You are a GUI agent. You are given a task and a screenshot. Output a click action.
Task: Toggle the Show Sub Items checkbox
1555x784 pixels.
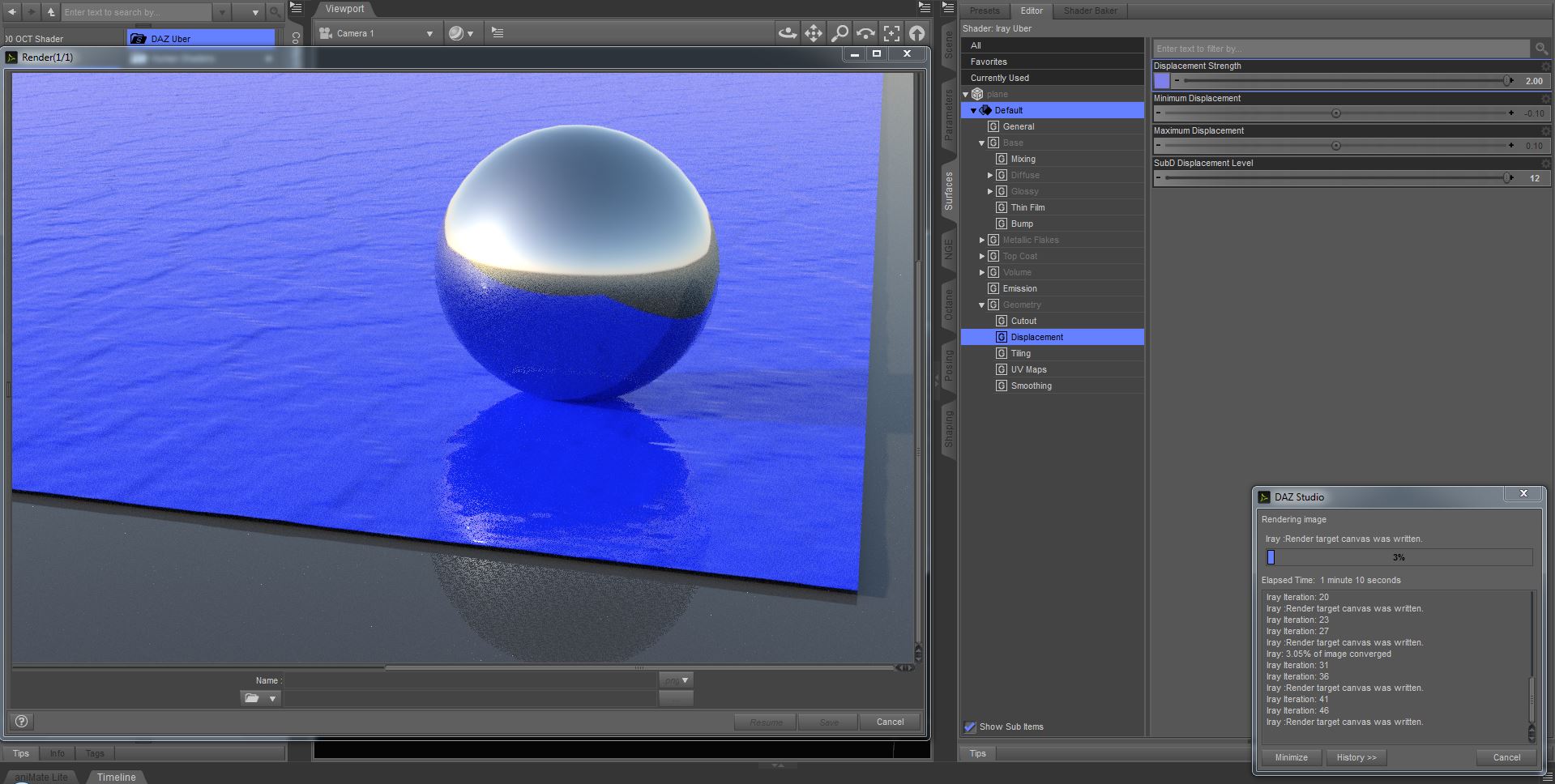tap(970, 726)
